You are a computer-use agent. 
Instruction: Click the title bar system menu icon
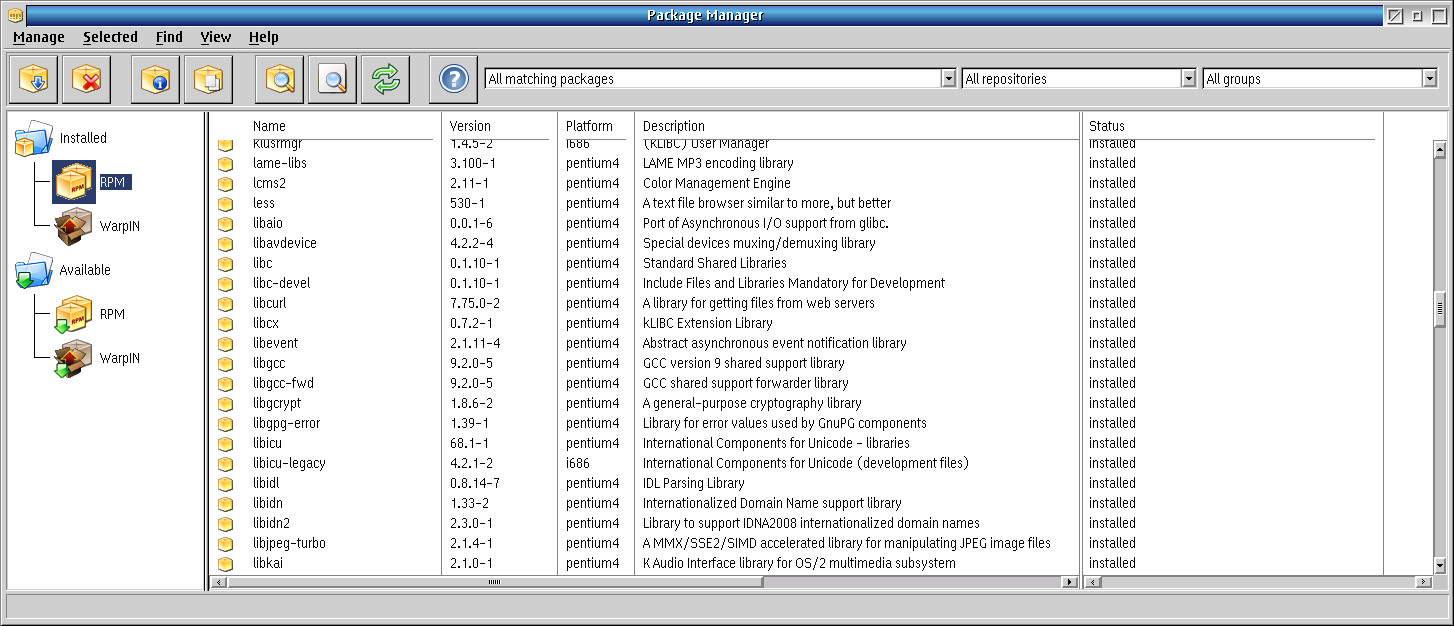[16, 15]
